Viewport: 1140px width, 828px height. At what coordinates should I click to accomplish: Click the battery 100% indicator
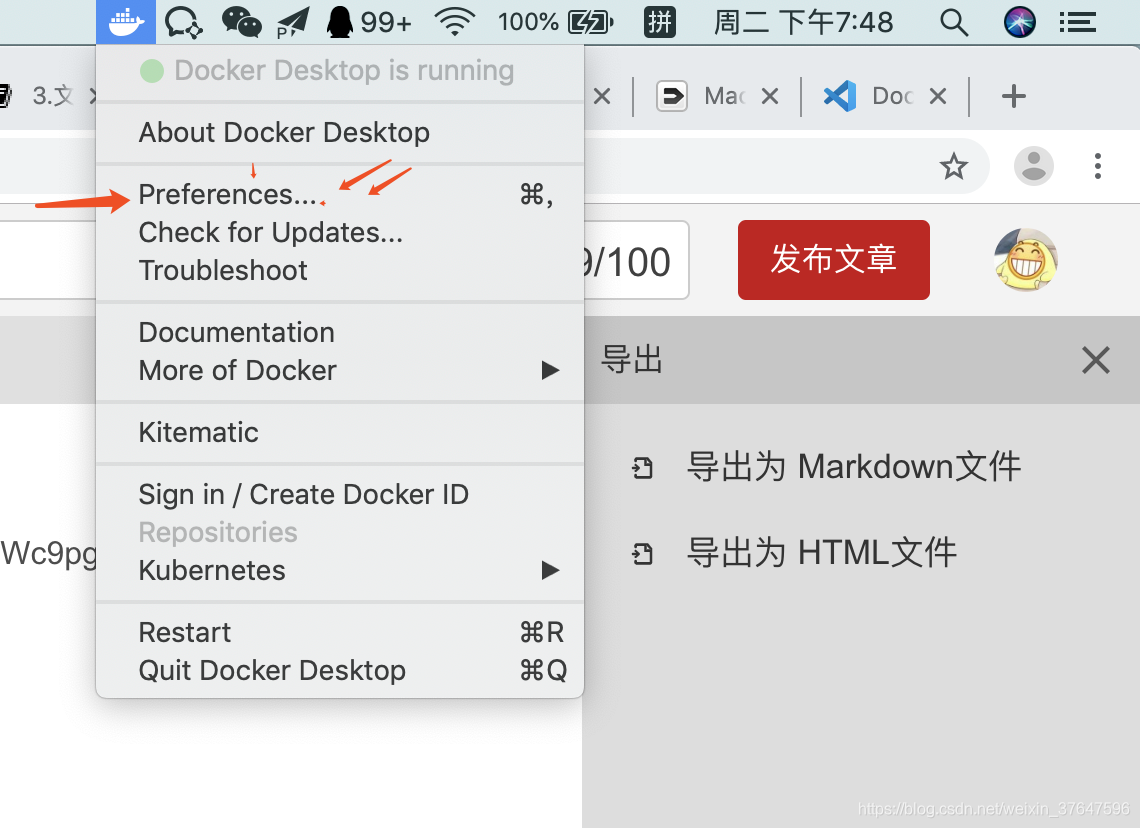point(555,22)
